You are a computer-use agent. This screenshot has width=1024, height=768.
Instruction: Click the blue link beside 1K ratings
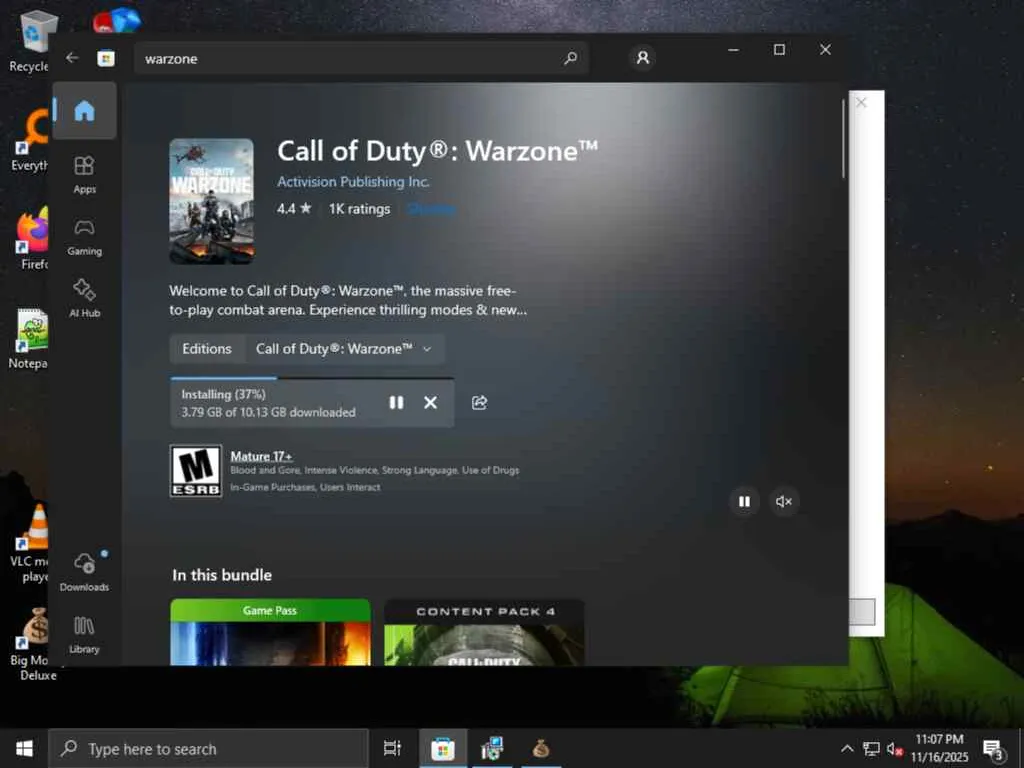pos(431,209)
